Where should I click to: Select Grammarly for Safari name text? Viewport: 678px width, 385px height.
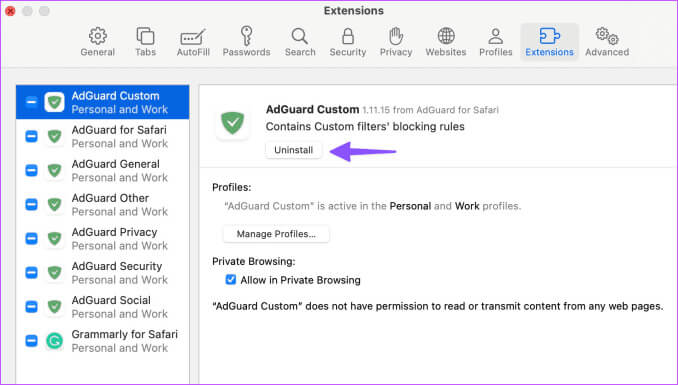coord(125,334)
